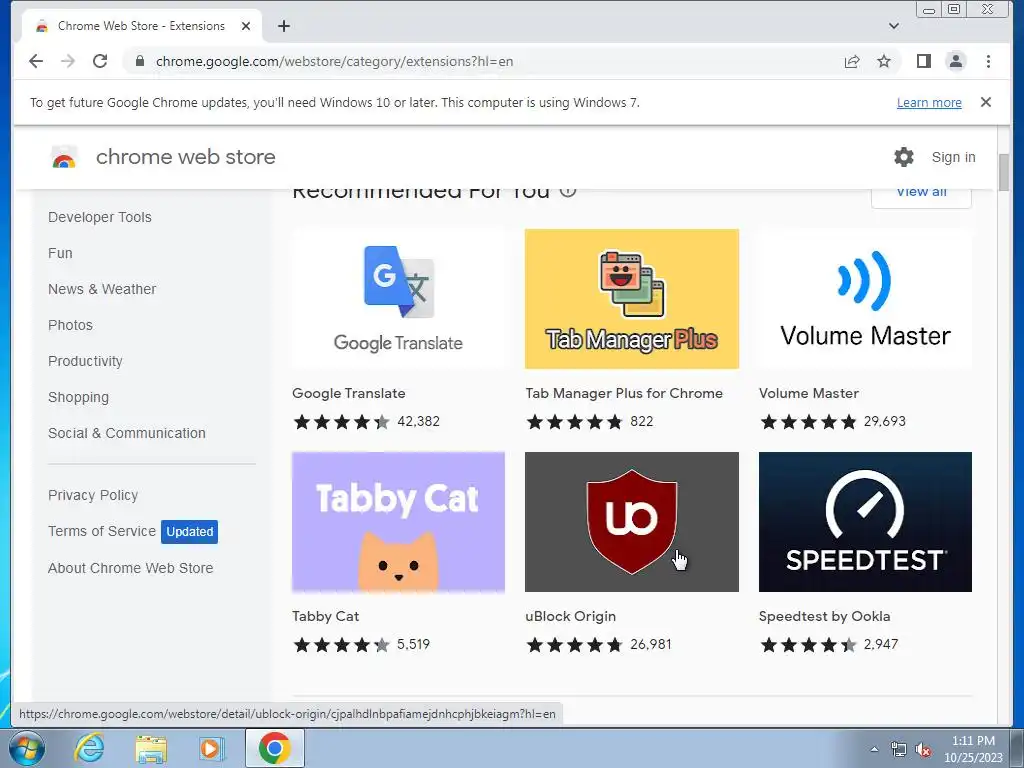Open a new tab with the plus button
The width and height of the screenshot is (1024, 768).
283,26
